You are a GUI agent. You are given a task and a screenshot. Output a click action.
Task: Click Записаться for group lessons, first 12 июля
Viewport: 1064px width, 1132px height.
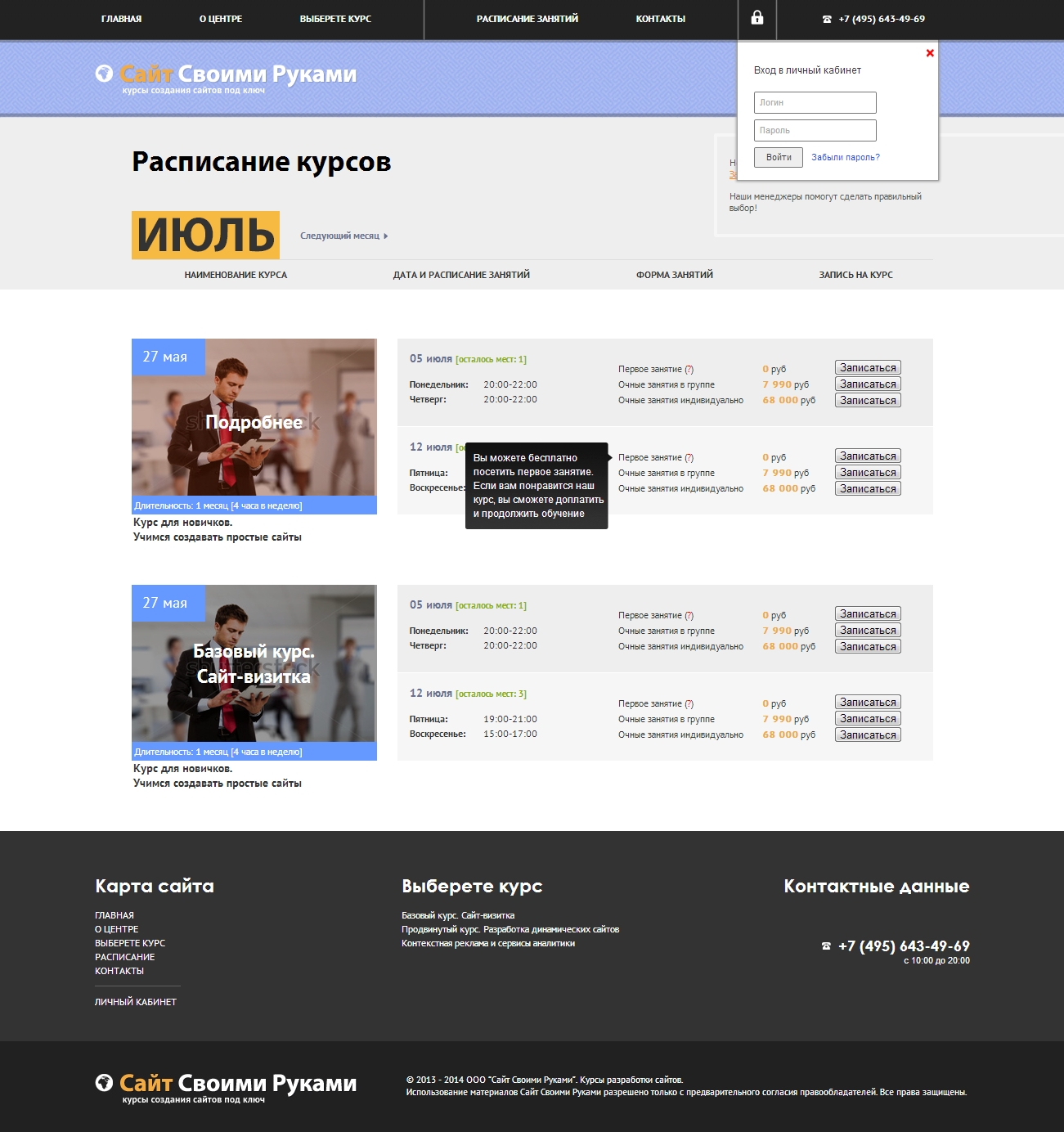(x=868, y=473)
